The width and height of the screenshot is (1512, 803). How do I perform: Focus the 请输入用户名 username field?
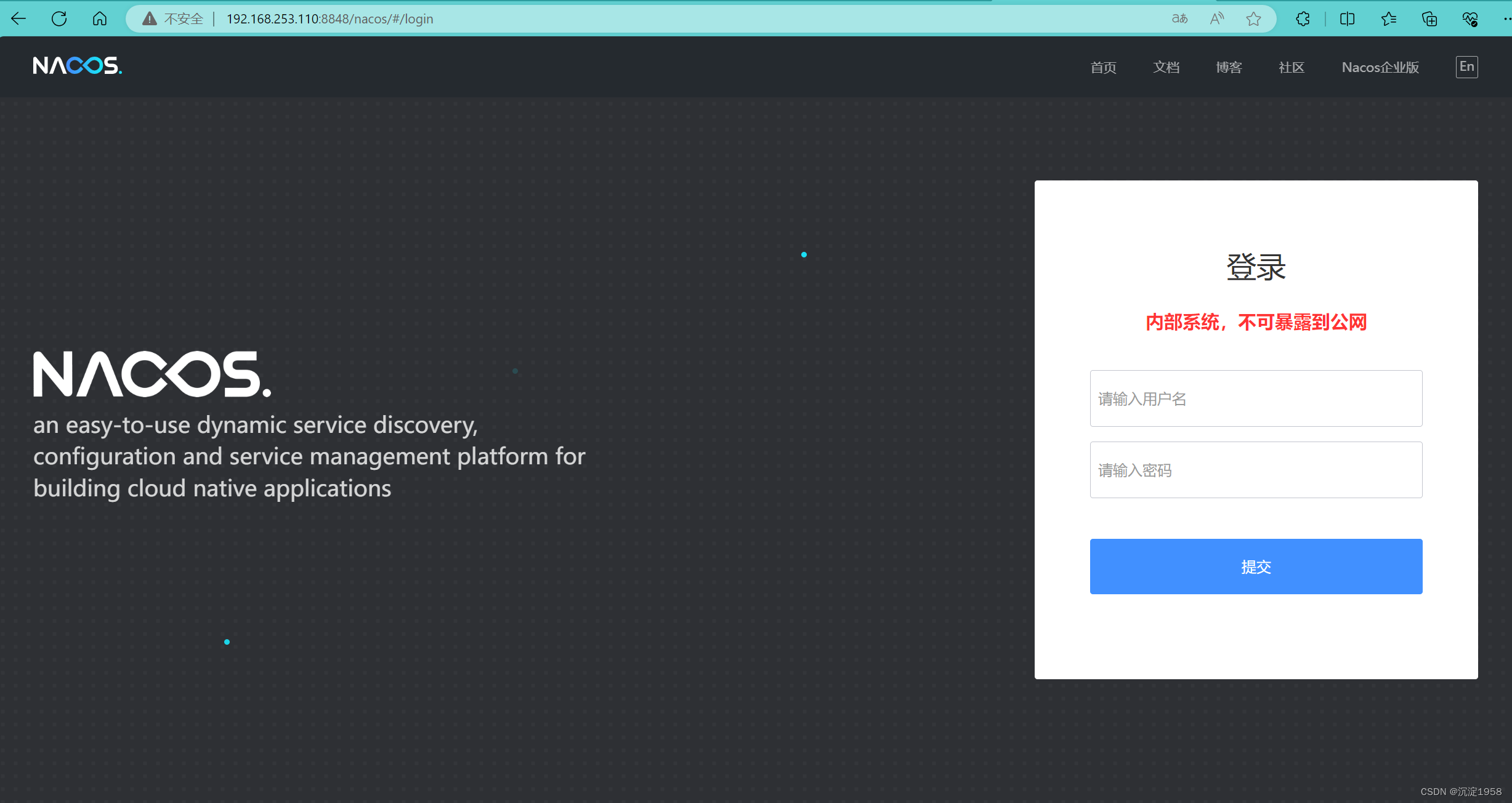coord(1256,398)
